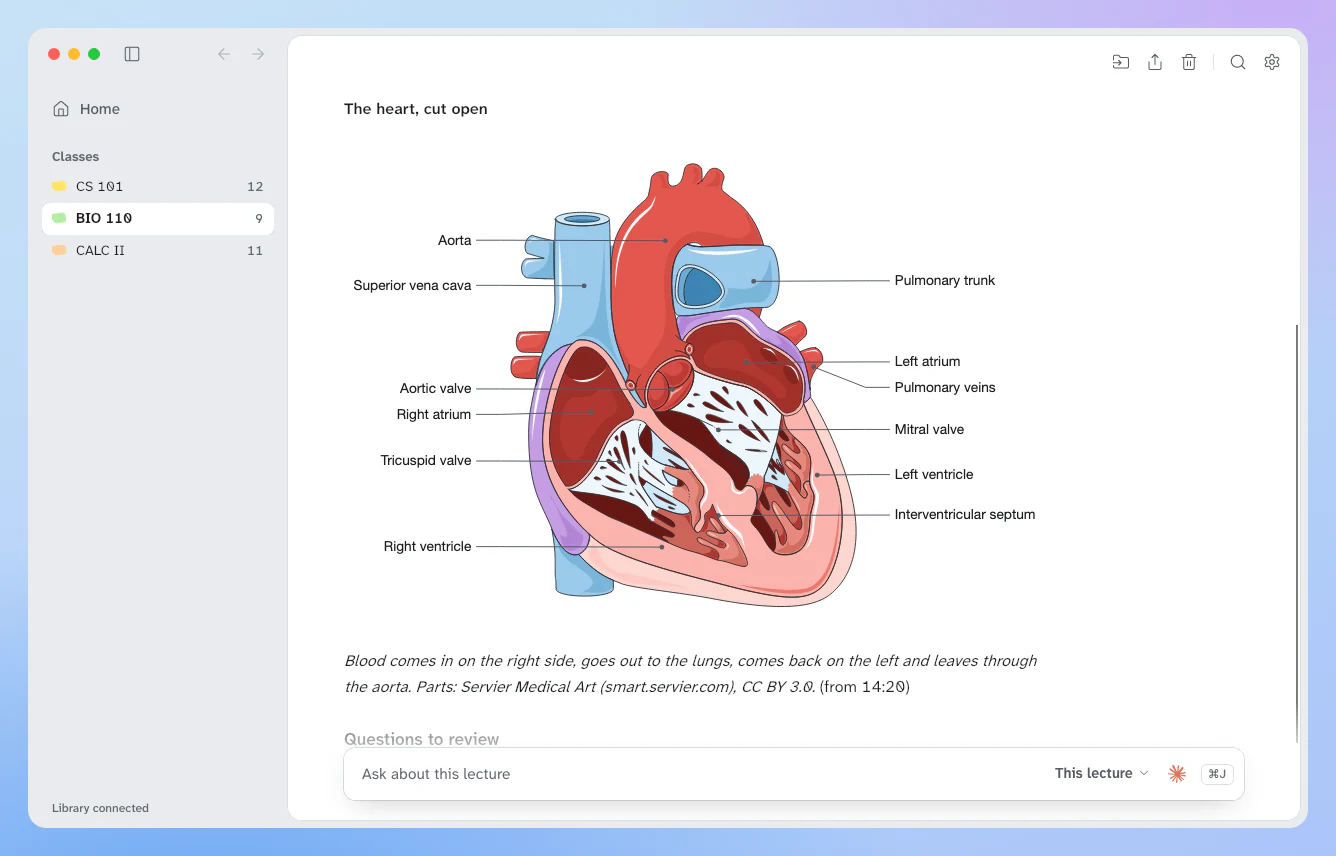Click the Tricuspid valve label
The height and width of the screenshot is (856, 1336).
pyautogui.click(x=426, y=460)
